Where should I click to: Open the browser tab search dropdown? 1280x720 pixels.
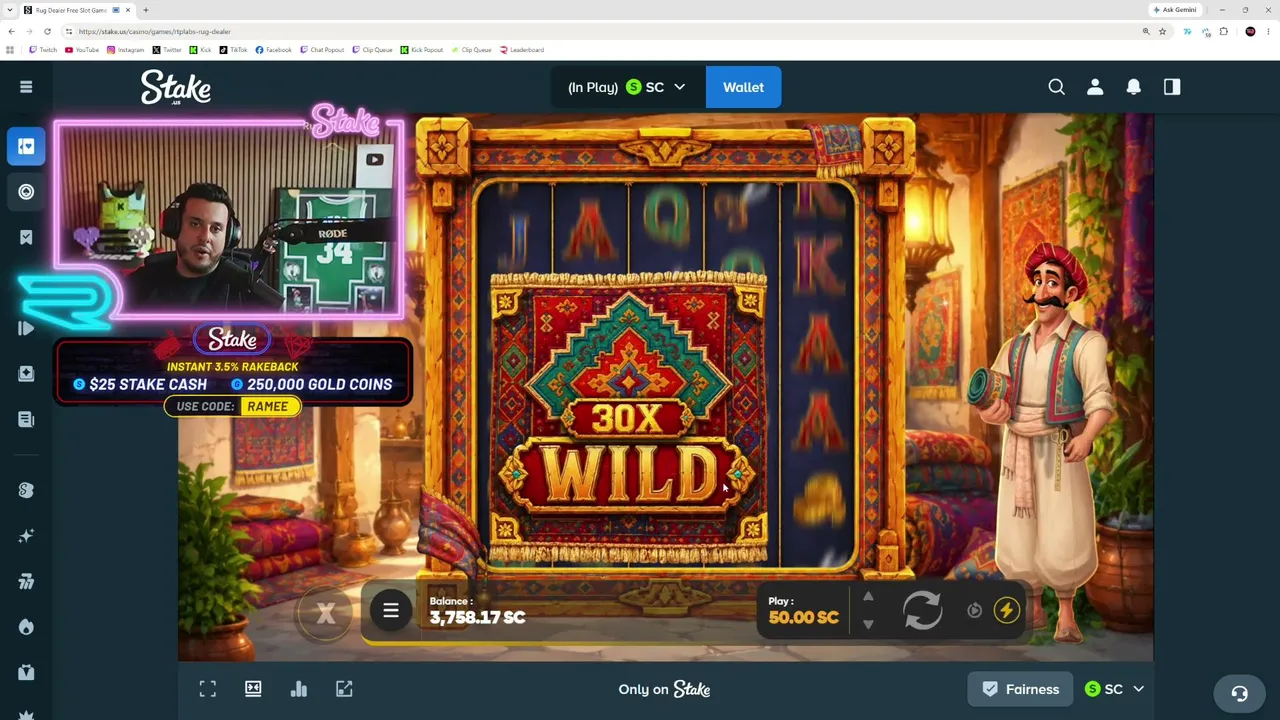[9, 10]
